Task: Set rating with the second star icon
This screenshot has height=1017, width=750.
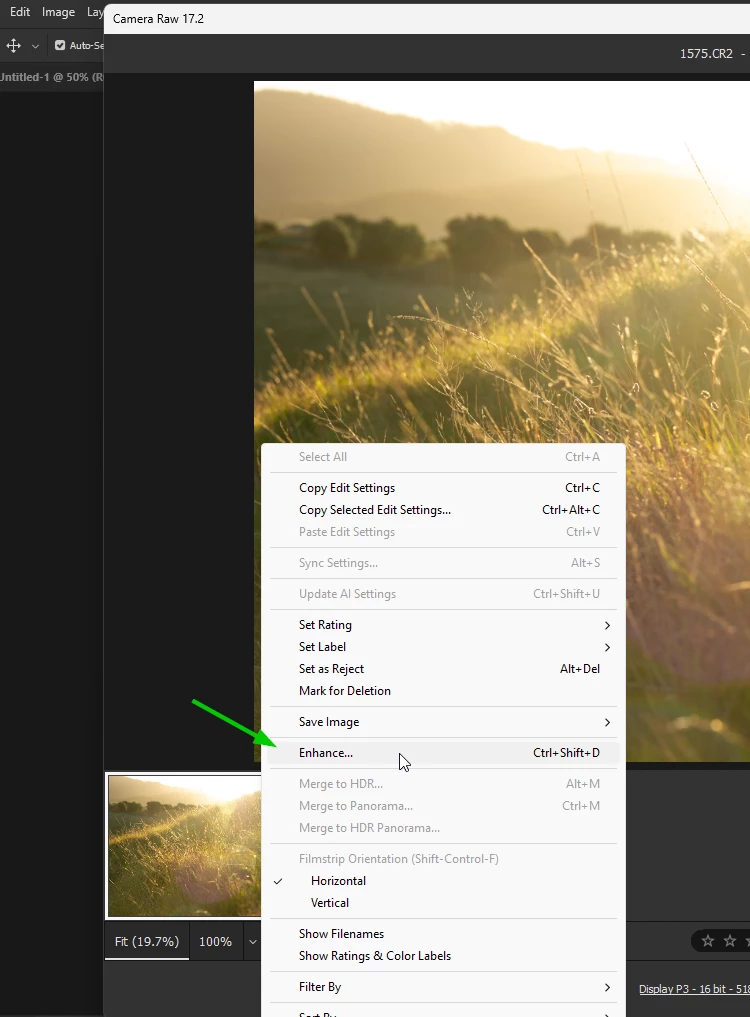Action: click(730, 940)
